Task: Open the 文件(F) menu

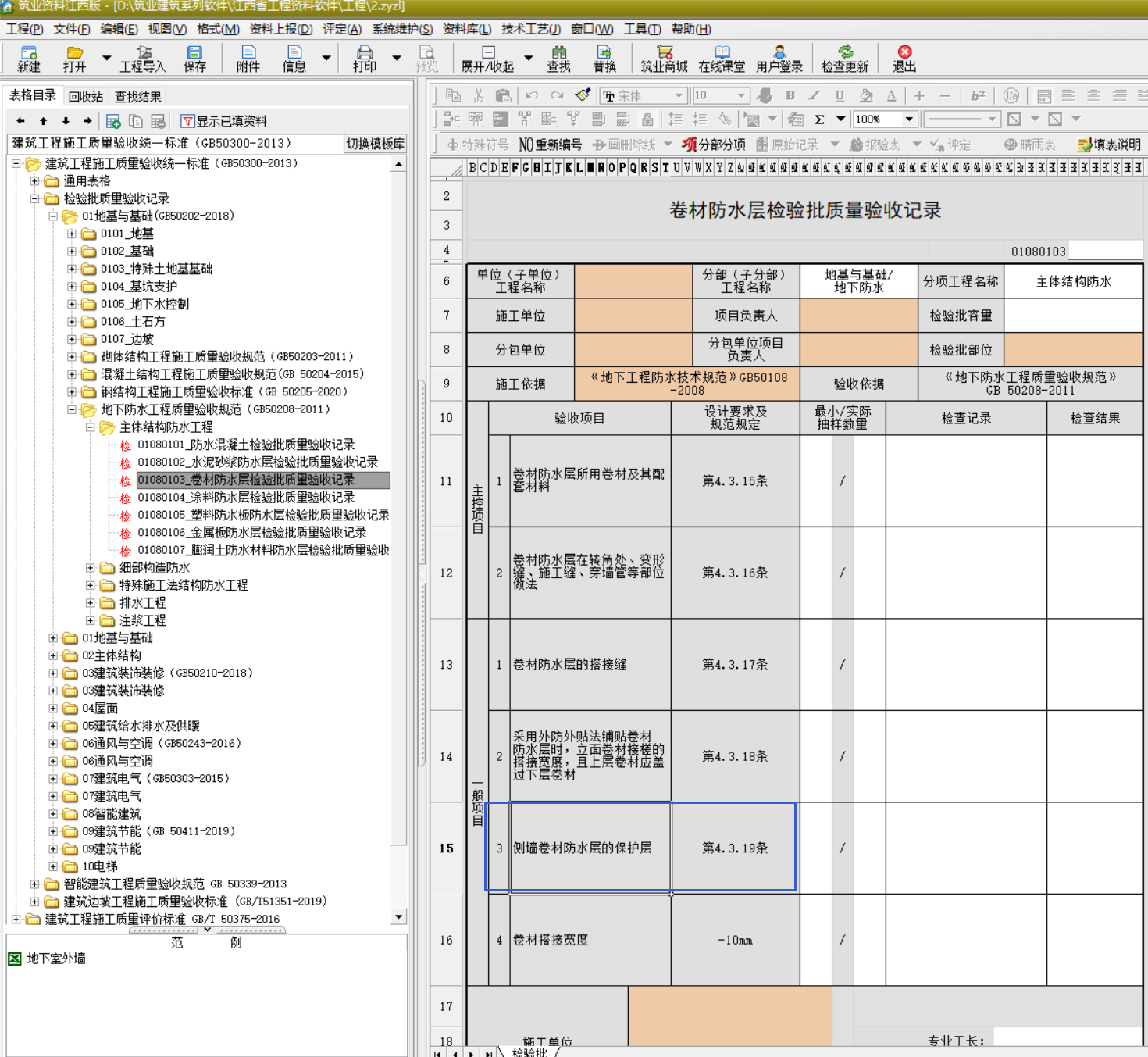Action: click(x=72, y=29)
